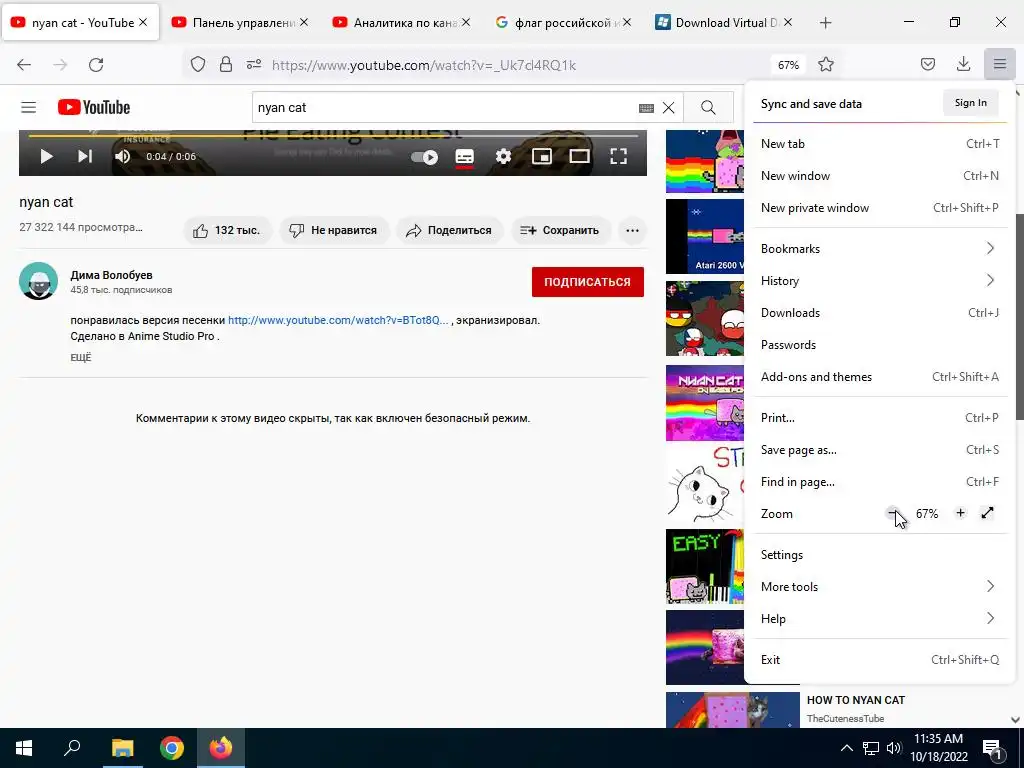Increase zoom with the plus button
This screenshot has width=1024, height=768.
[x=960, y=513]
